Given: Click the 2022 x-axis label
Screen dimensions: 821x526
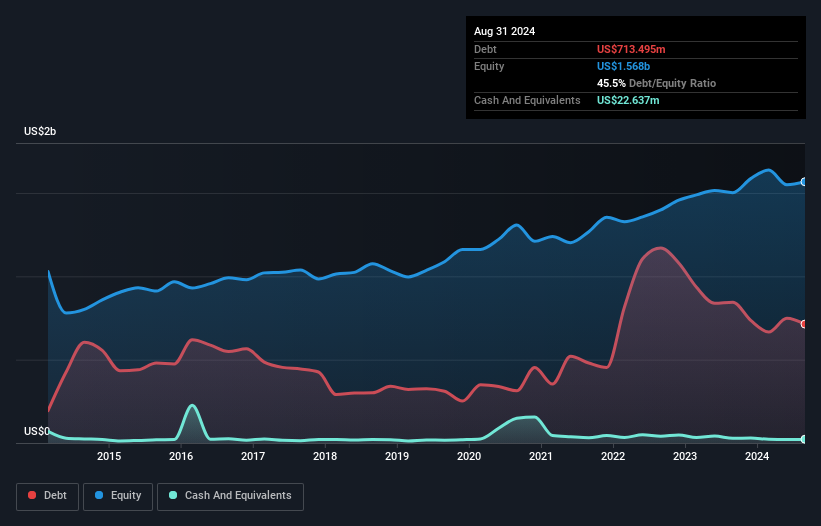Looking at the screenshot, I should pyautogui.click(x=613, y=456).
